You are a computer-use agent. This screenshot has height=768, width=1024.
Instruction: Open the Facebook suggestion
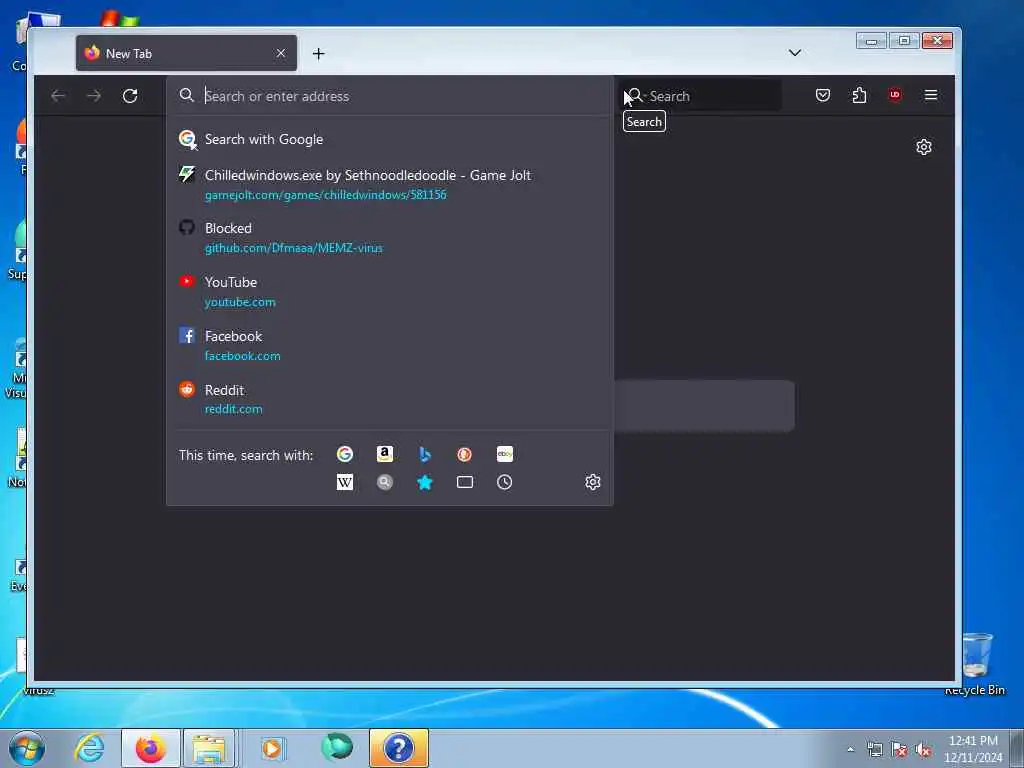click(x=390, y=345)
